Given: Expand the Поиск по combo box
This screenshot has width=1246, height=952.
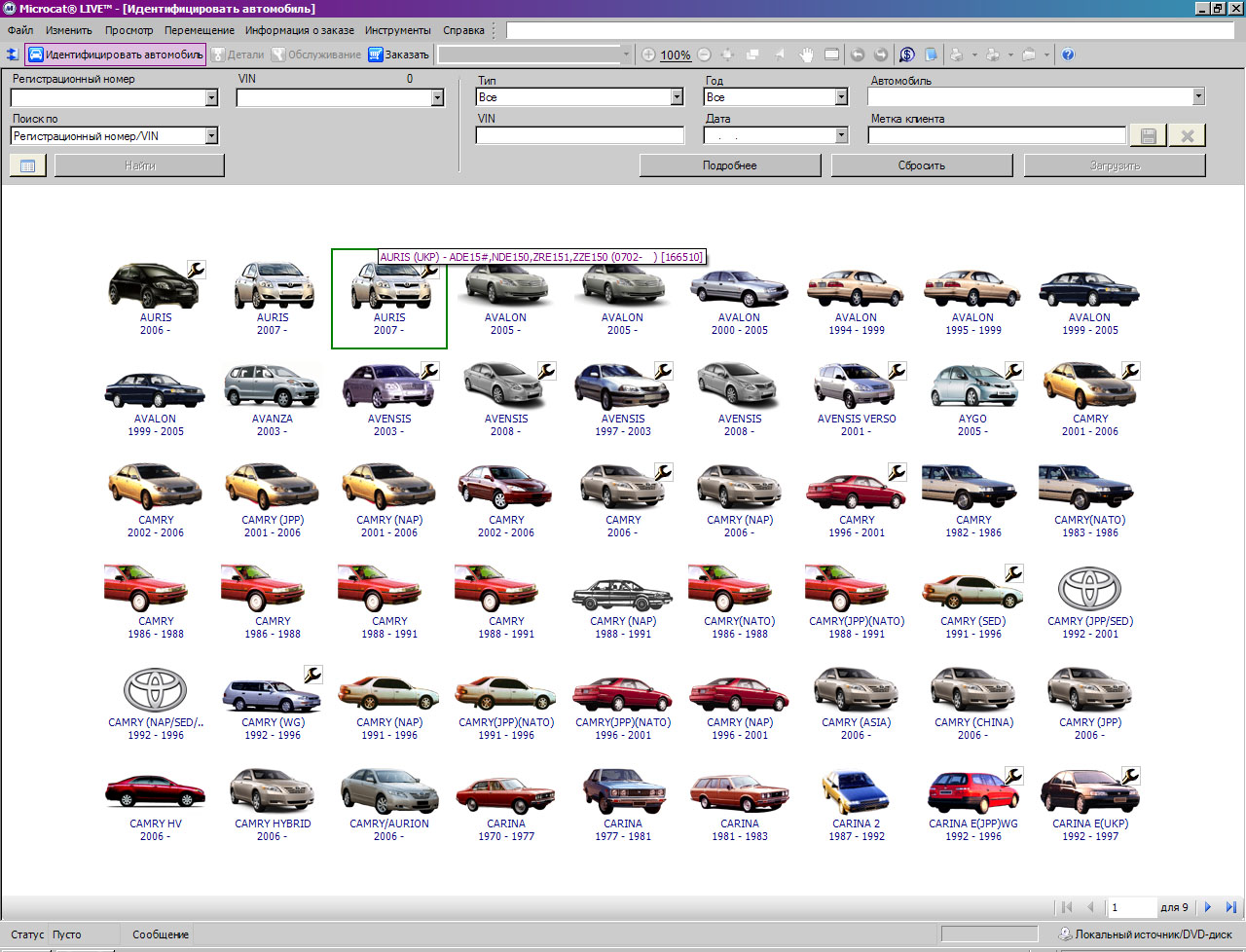Looking at the screenshot, I should [211, 136].
